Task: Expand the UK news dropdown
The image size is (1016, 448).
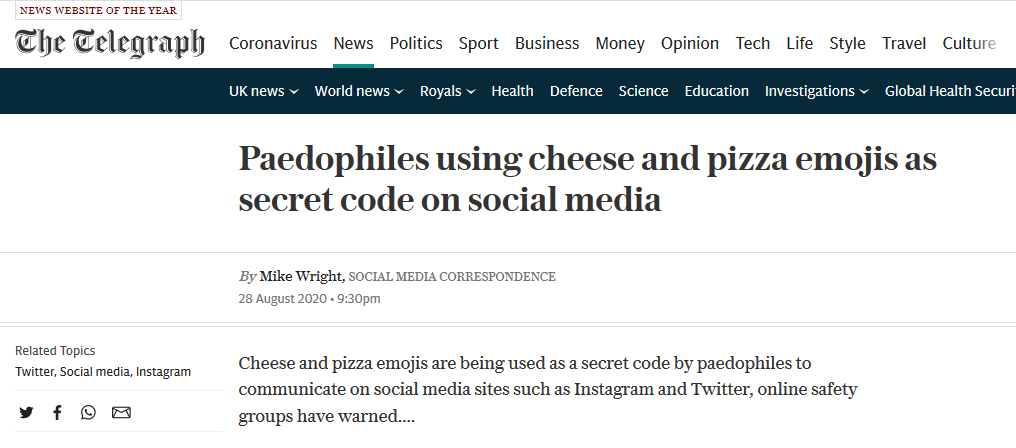Action: pos(264,91)
